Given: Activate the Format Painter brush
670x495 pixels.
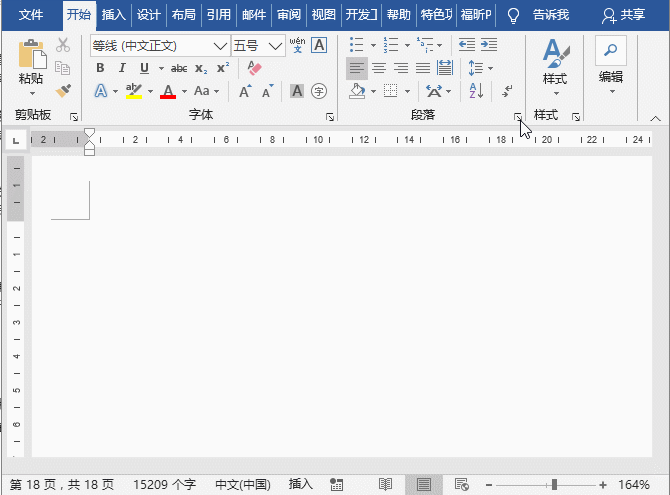Looking at the screenshot, I should coord(63,90).
